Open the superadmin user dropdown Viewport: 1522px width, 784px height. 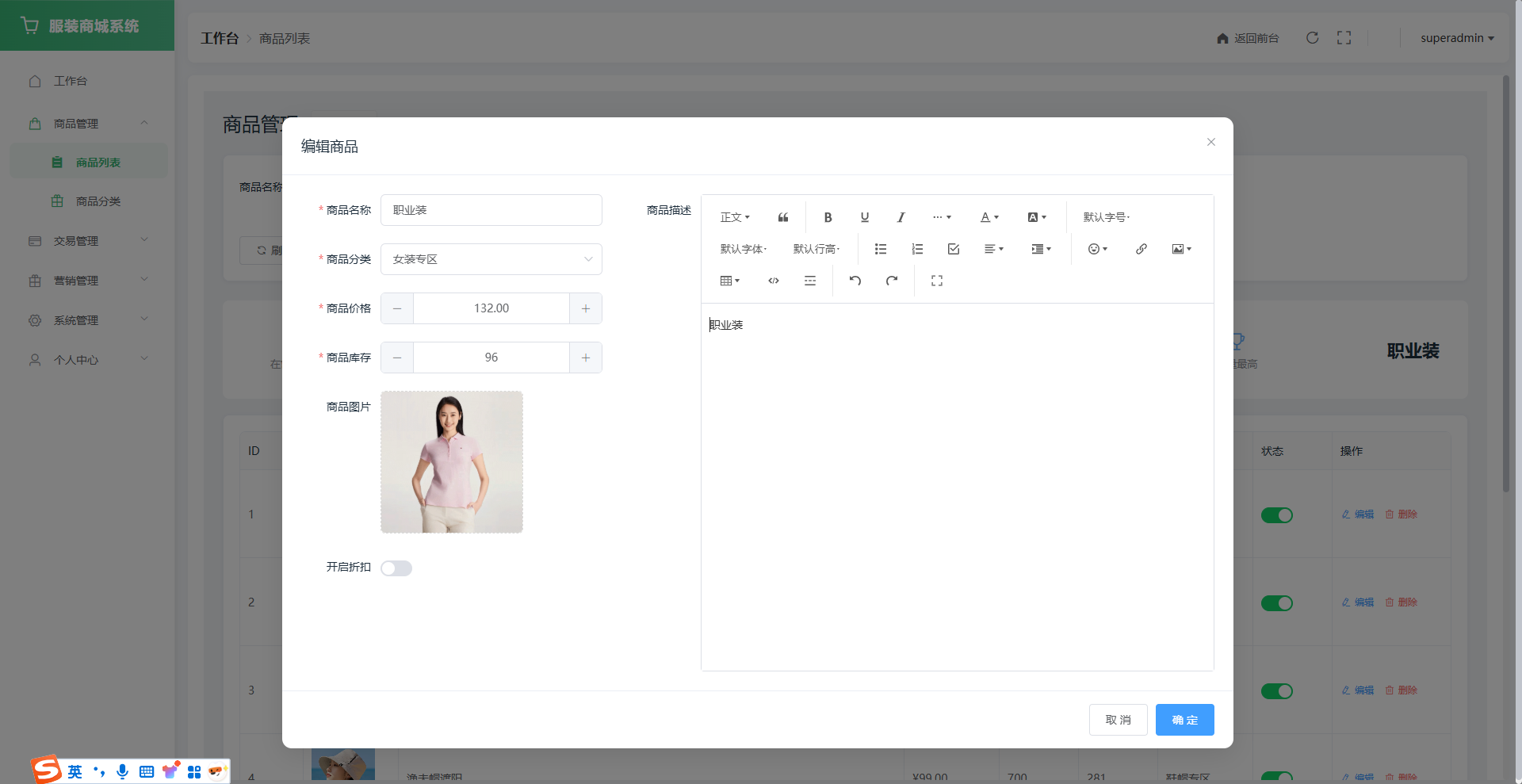(x=1456, y=38)
